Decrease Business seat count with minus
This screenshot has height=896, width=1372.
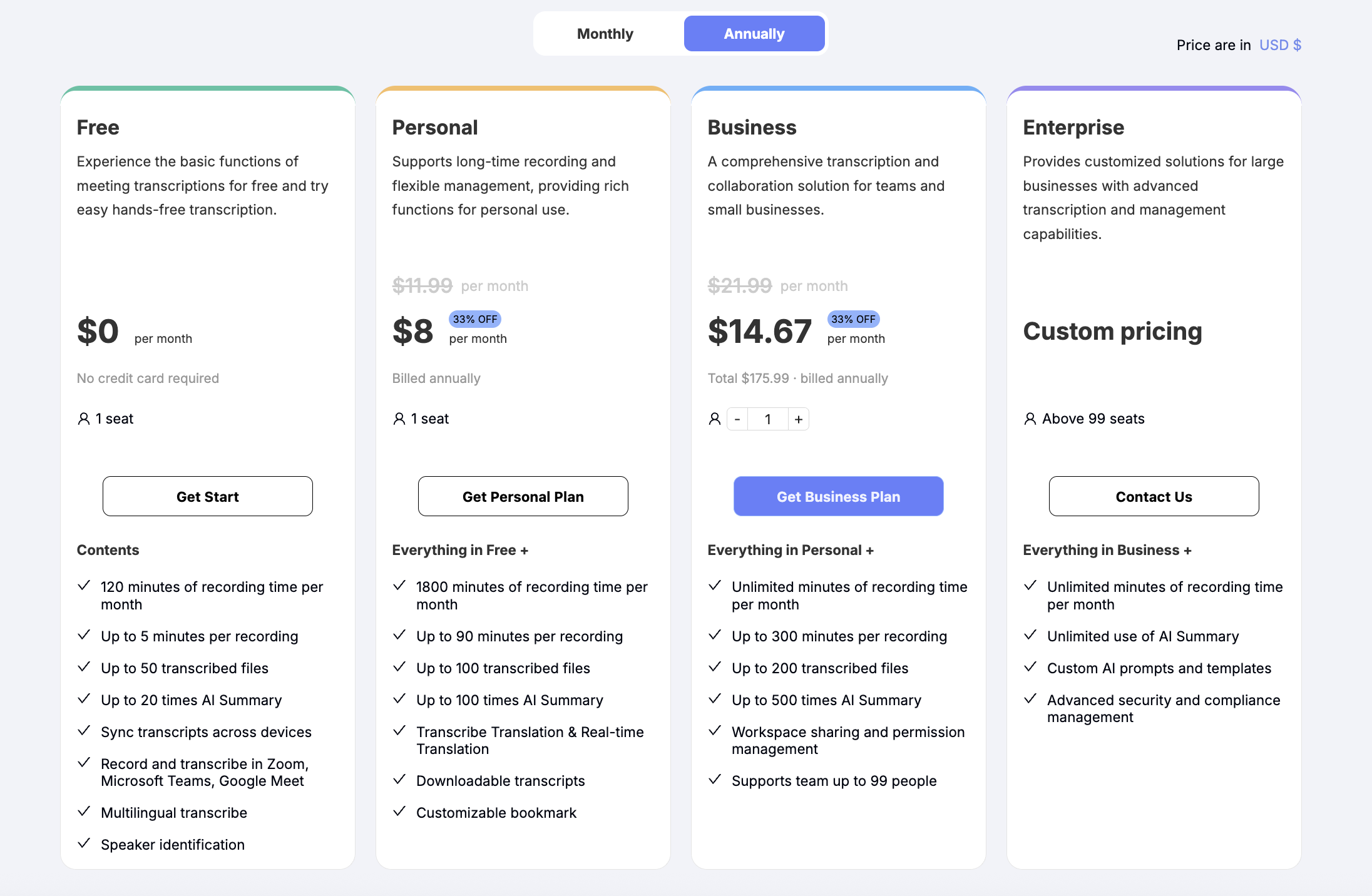tap(737, 419)
